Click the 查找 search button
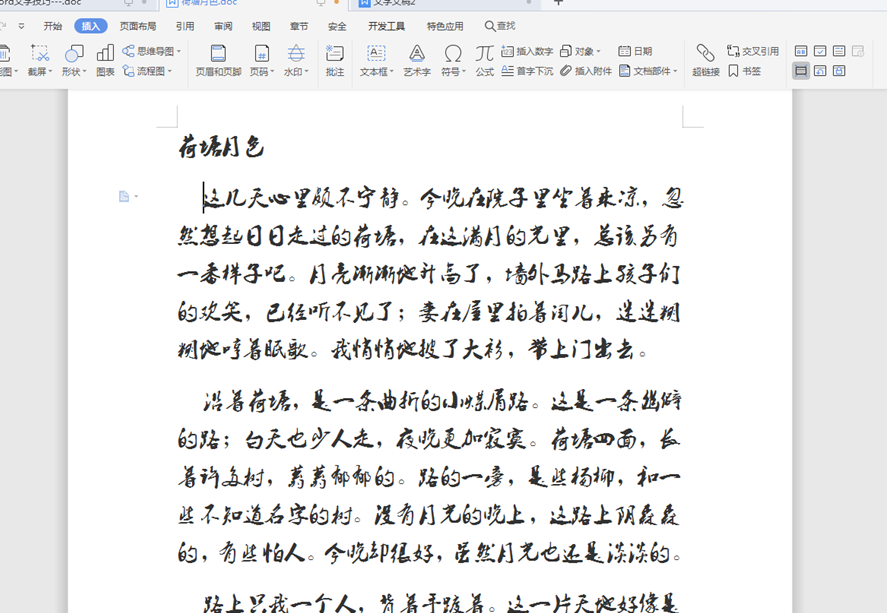Image resolution: width=888 pixels, height=613 pixels. [x=500, y=26]
